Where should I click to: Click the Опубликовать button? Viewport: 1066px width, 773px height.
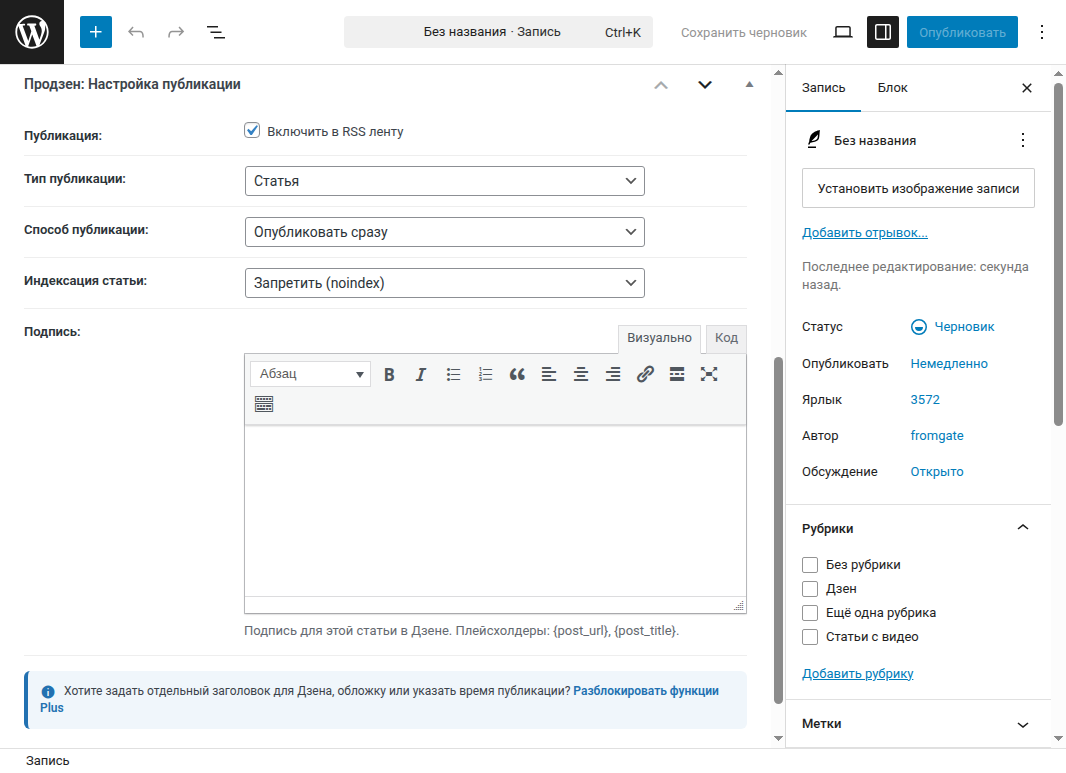[962, 32]
